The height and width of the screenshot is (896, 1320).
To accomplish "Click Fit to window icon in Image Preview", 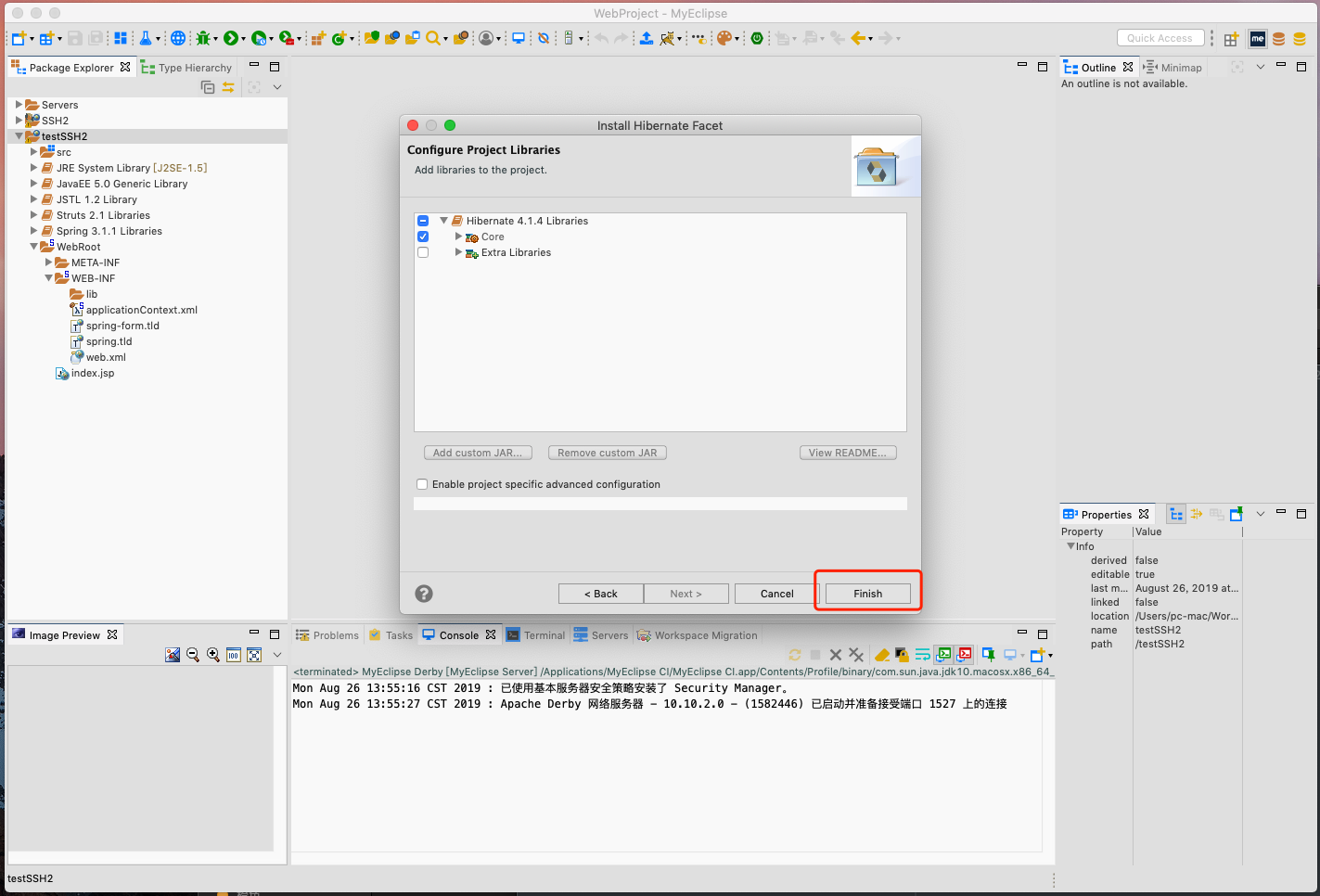I will [254, 655].
